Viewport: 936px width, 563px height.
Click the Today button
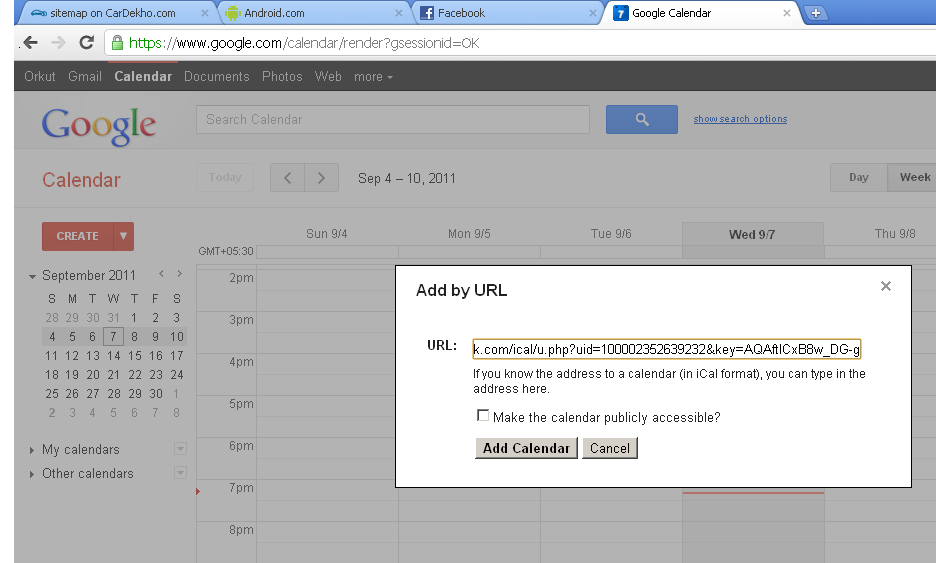(x=225, y=177)
